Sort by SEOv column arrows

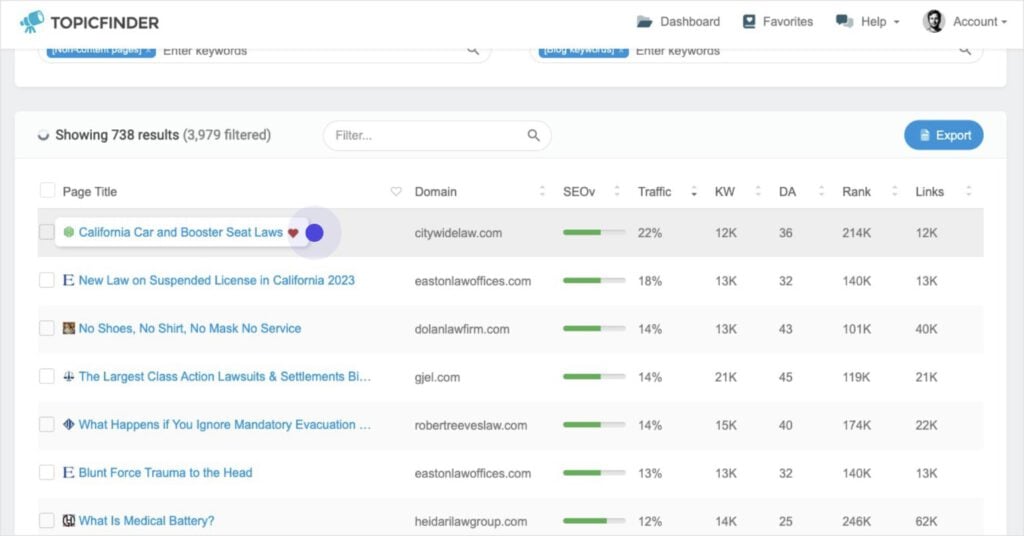point(616,191)
